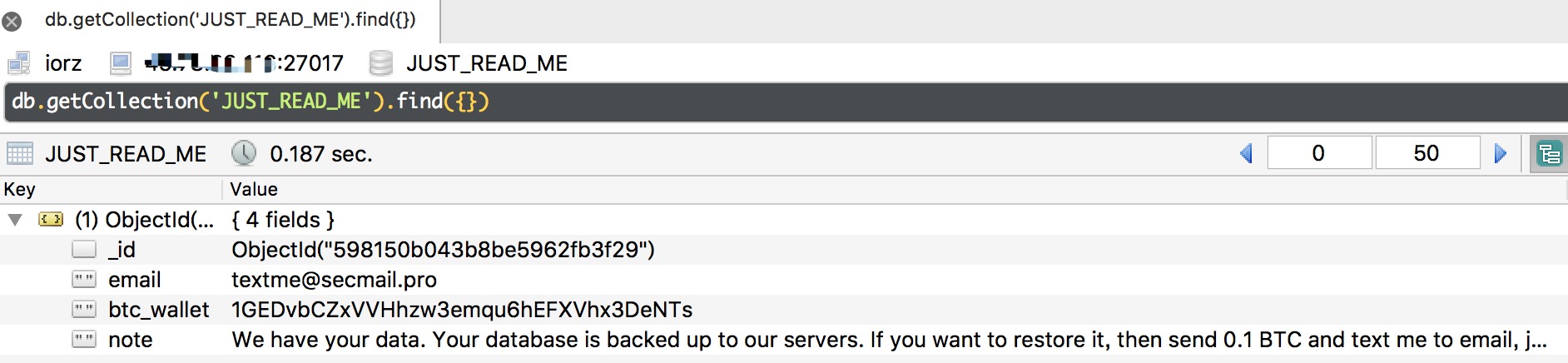Click the server host monitor icon
The width and height of the screenshot is (1568, 363).
[121, 63]
